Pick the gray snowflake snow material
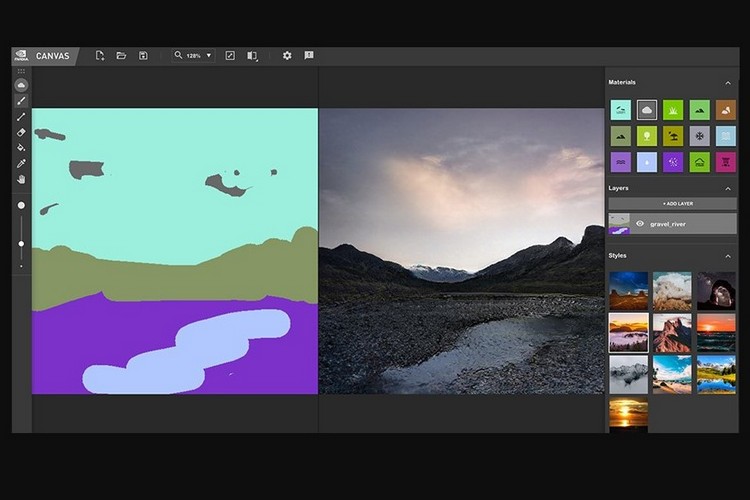This screenshot has height=500, width=750. [699, 136]
